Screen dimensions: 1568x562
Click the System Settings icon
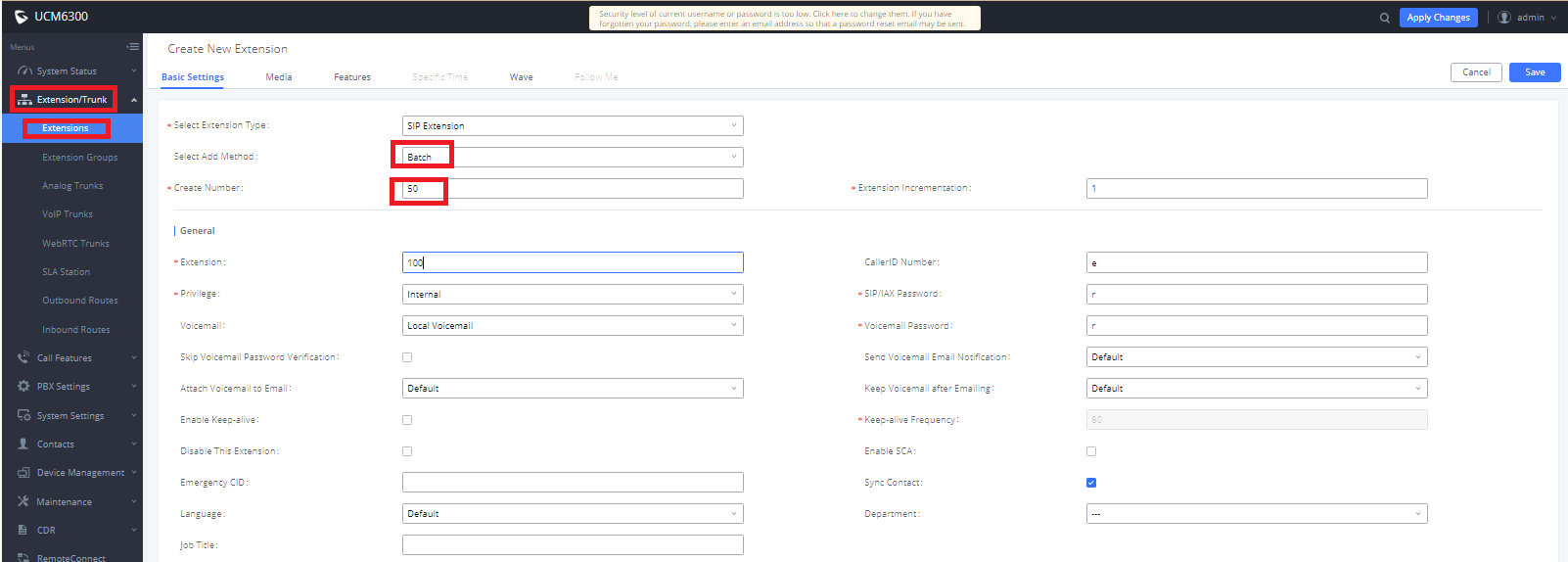click(23, 415)
